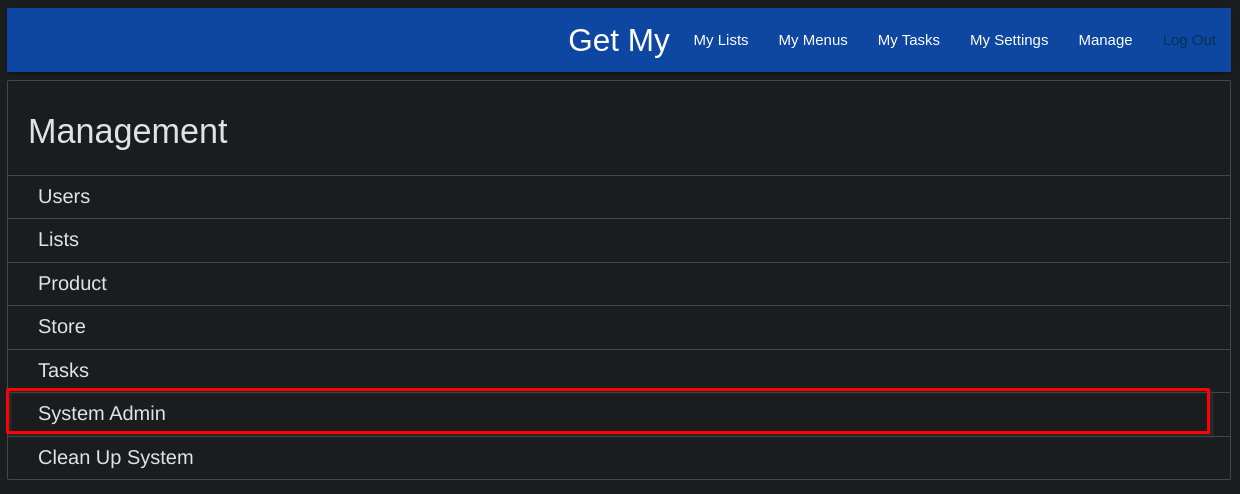Click the Get My brand title
This screenshot has height=494, width=1240.
(x=618, y=40)
